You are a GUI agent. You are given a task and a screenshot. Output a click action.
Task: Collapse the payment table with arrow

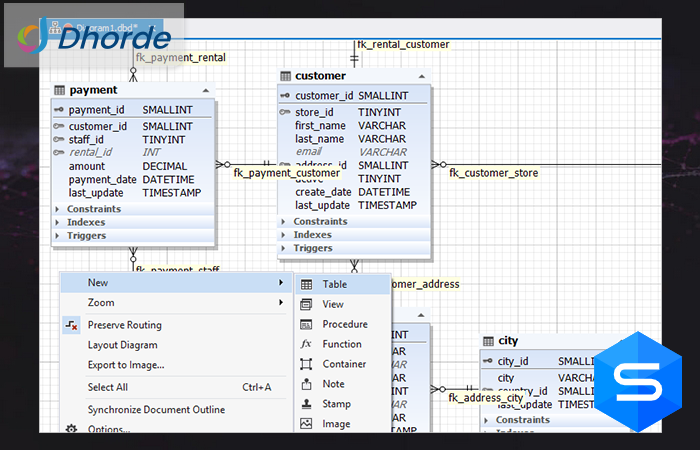(206, 90)
